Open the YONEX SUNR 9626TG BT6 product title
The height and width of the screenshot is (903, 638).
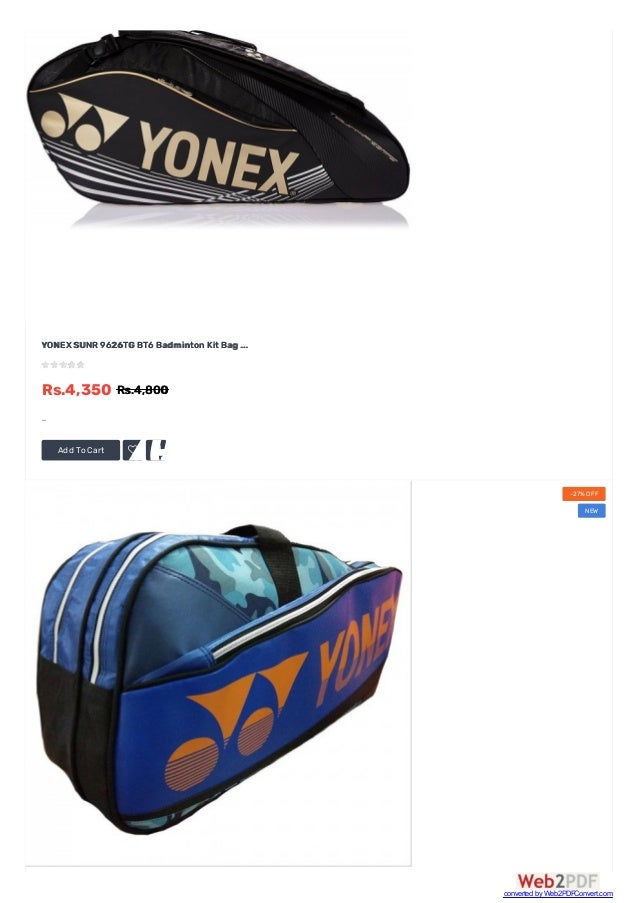(145, 345)
